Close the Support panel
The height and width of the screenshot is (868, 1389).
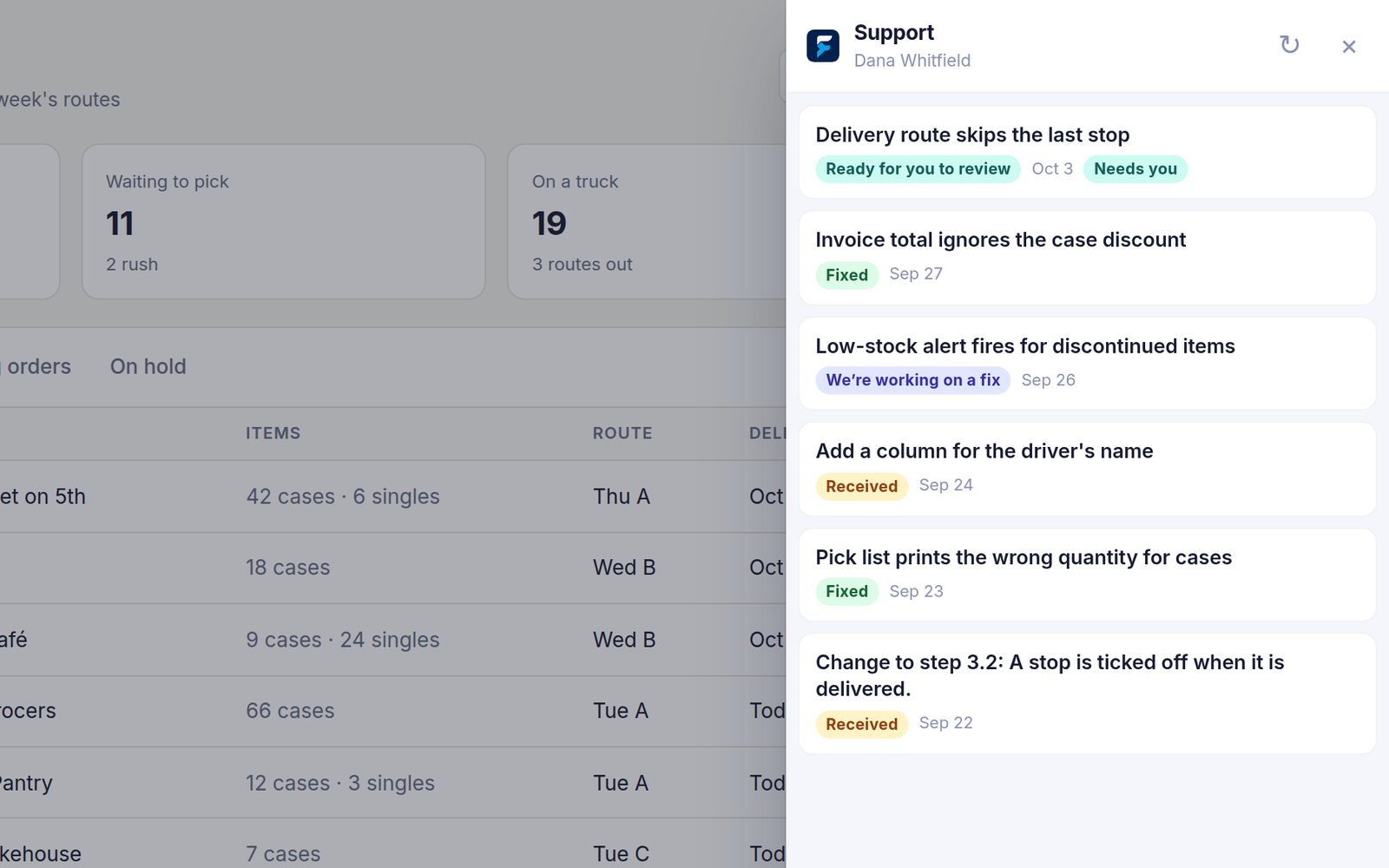[x=1348, y=46]
